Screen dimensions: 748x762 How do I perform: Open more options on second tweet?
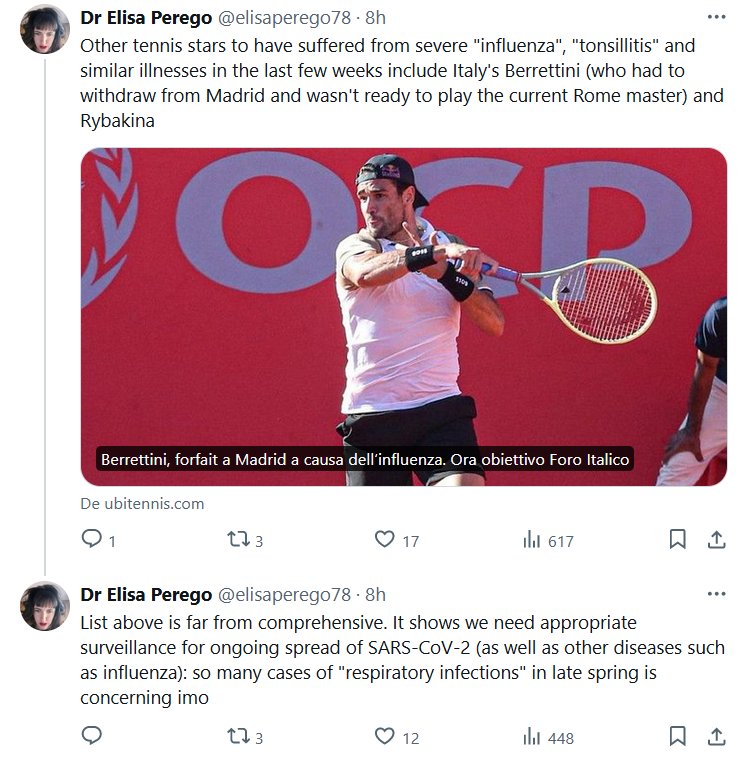coord(716,594)
